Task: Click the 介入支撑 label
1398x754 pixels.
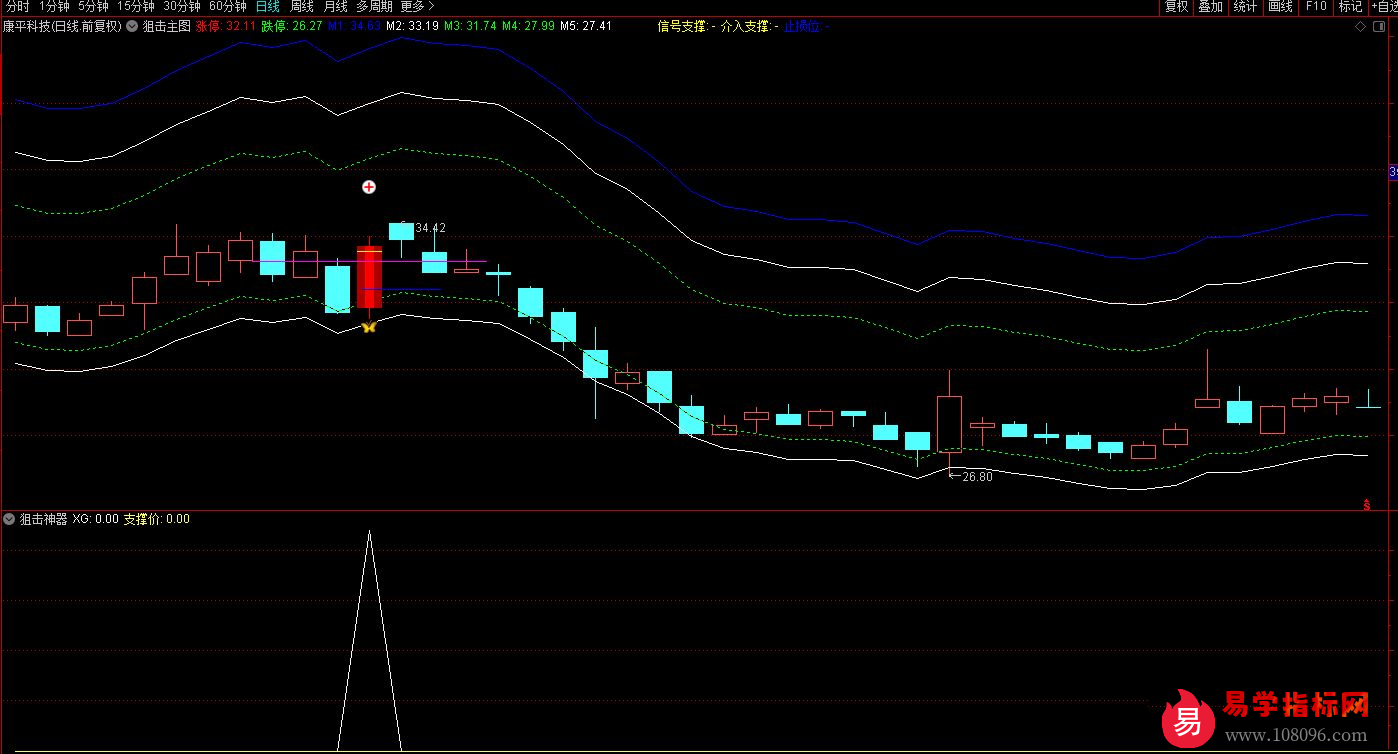Action: coord(749,26)
